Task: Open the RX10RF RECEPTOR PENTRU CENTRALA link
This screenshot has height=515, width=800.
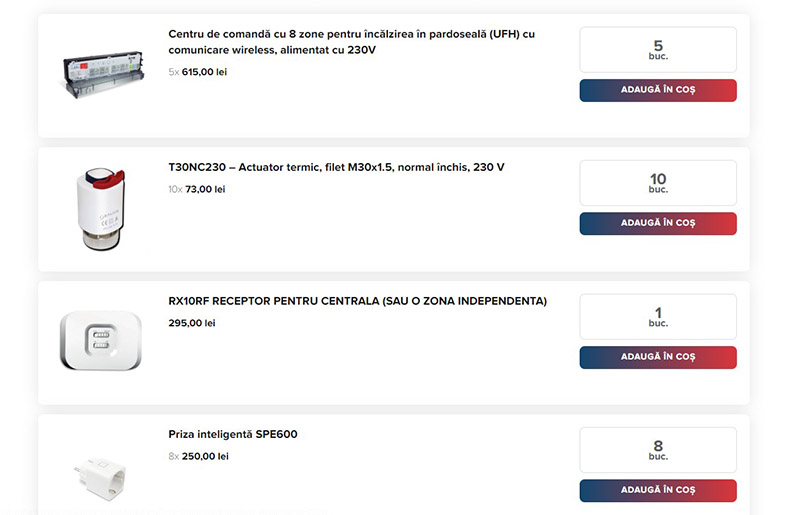Action: (357, 301)
